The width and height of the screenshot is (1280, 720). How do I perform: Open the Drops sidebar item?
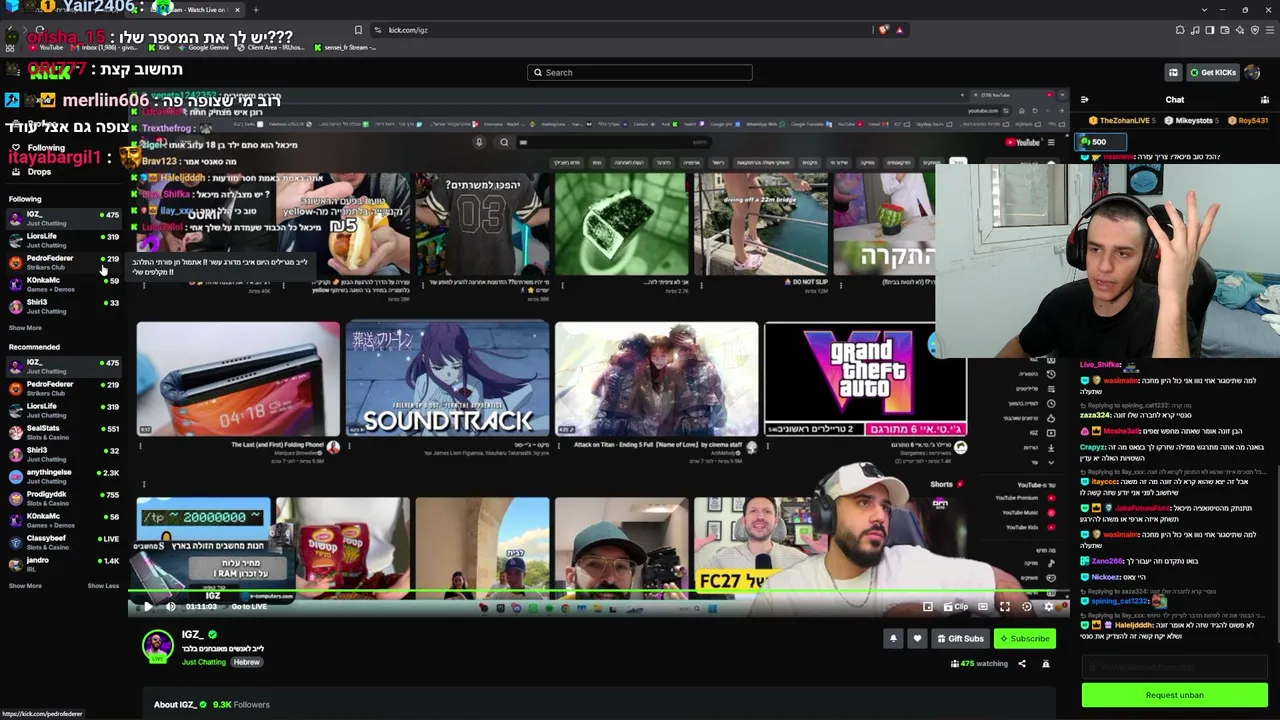click(x=39, y=172)
